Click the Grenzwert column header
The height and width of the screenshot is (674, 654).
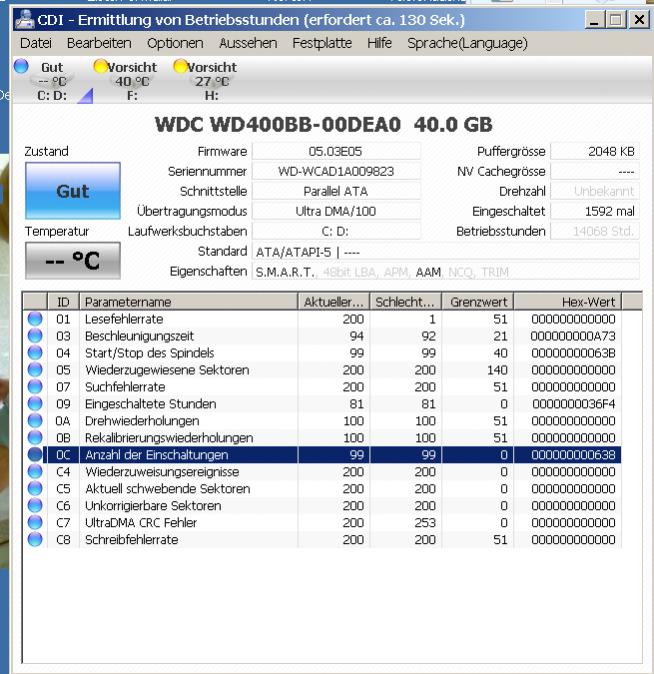tap(478, 302)
